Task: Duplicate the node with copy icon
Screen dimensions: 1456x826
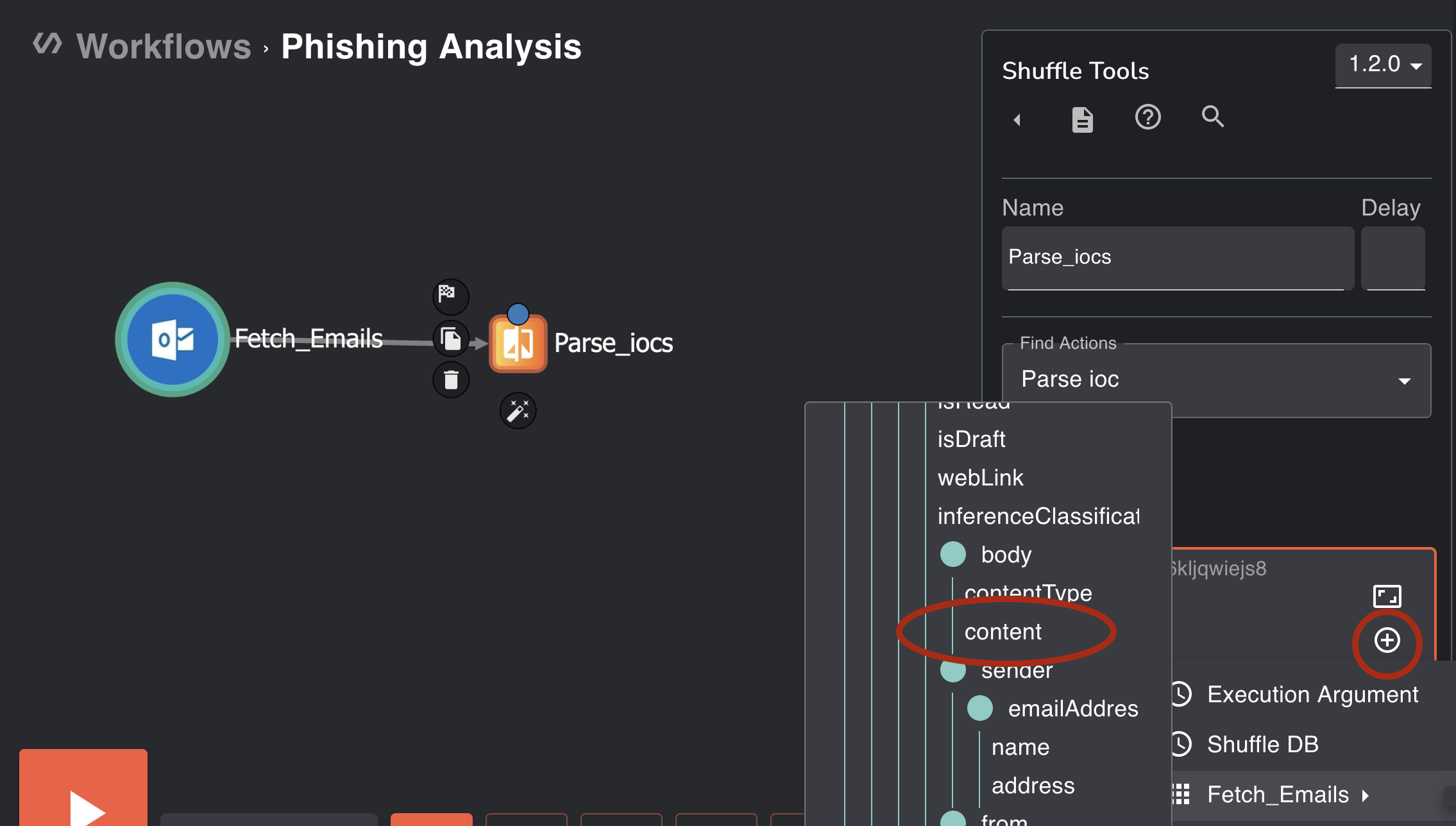Action: (451, 339)
